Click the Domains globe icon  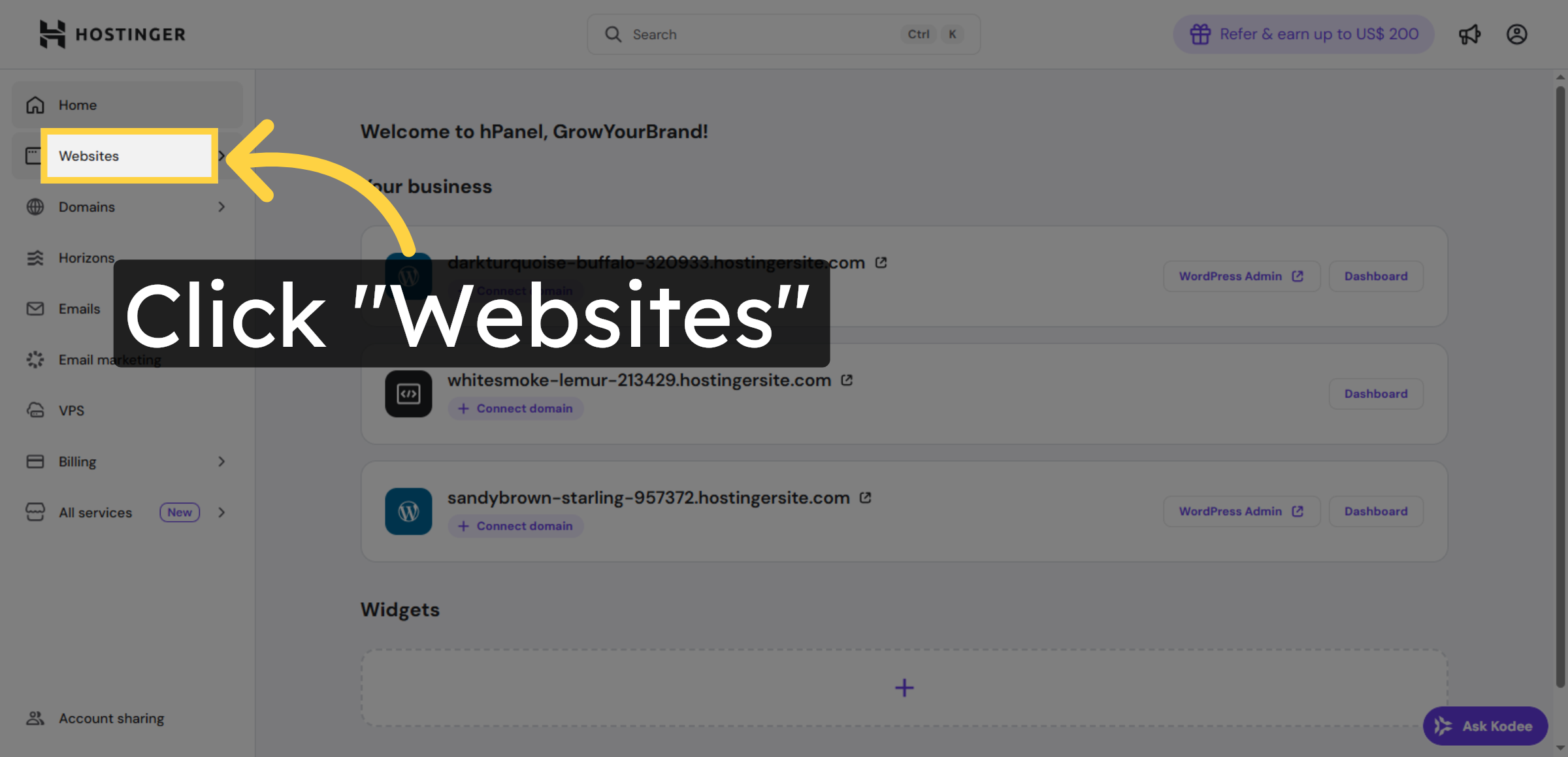(35, 206)
